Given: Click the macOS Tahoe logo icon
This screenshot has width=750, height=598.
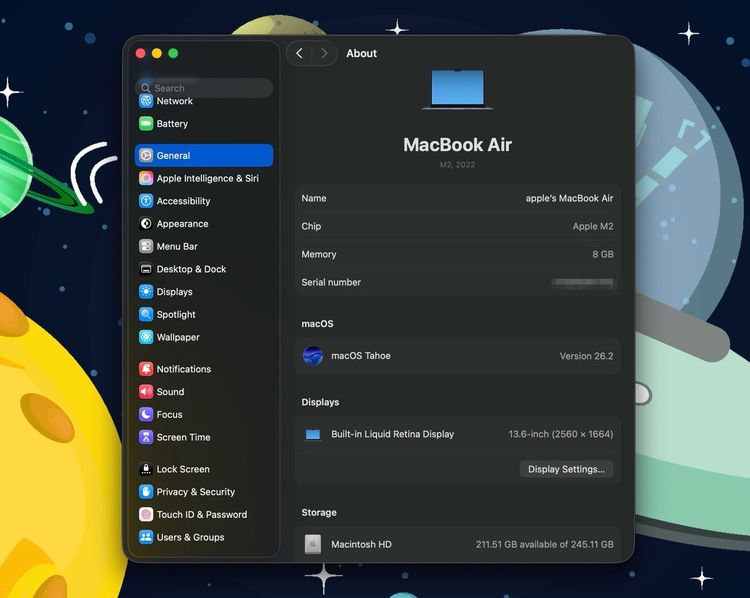Looking at the screenshot, I should coord(313,356).
